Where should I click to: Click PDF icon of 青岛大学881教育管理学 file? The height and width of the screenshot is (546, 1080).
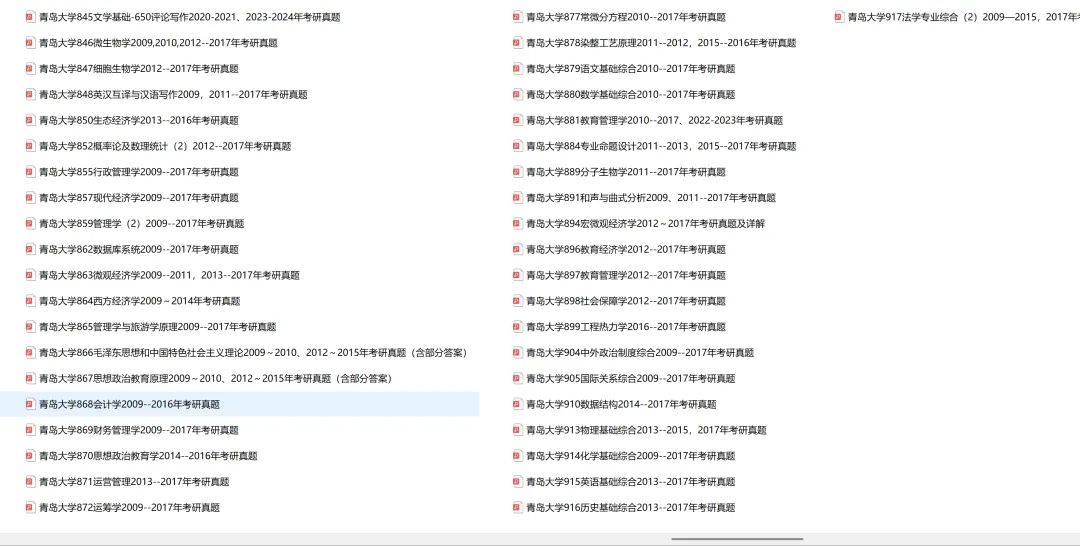click(x=518, y=120)
